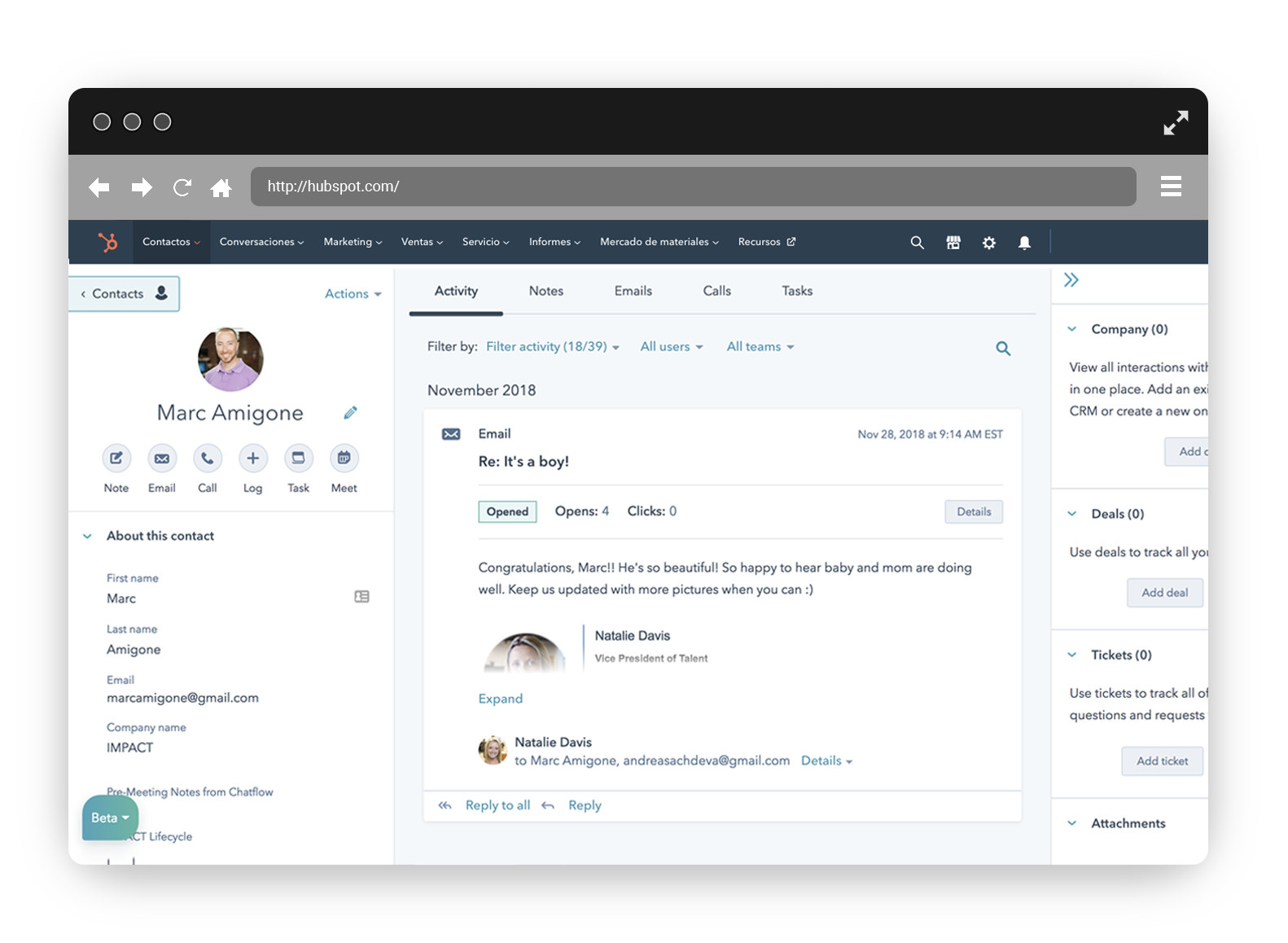The width and height of the screenshot is (1288, 943).
Task: Collapse right sidebar with double chevron
Action: [1071, 280]
